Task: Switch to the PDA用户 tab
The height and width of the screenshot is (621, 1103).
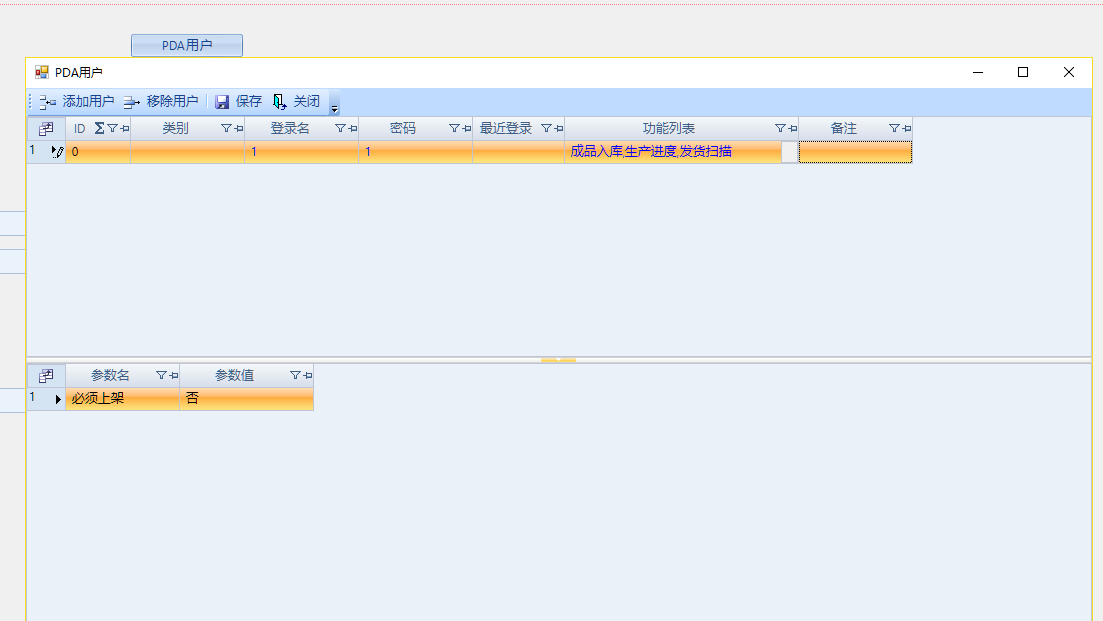Action: coord(187,46)
